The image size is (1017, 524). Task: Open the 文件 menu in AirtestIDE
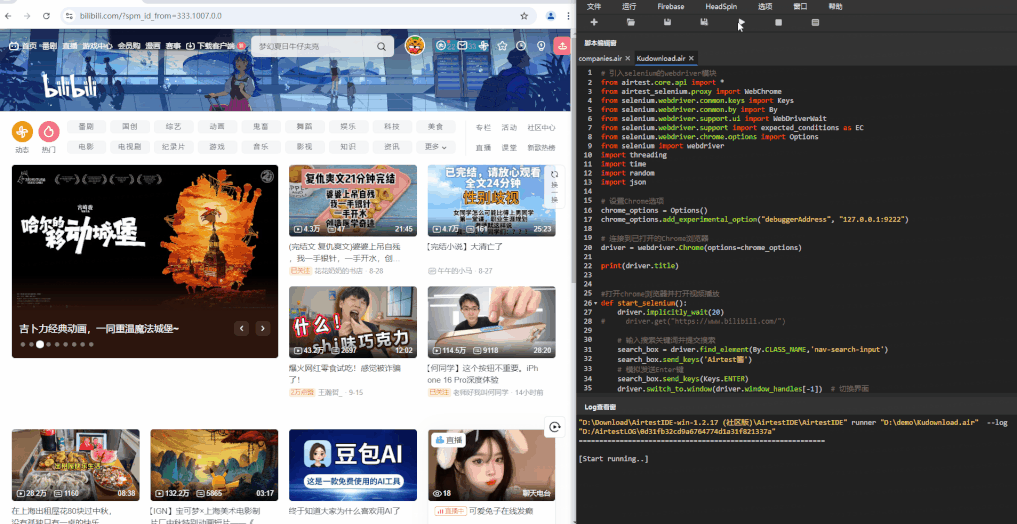(593, 6)
